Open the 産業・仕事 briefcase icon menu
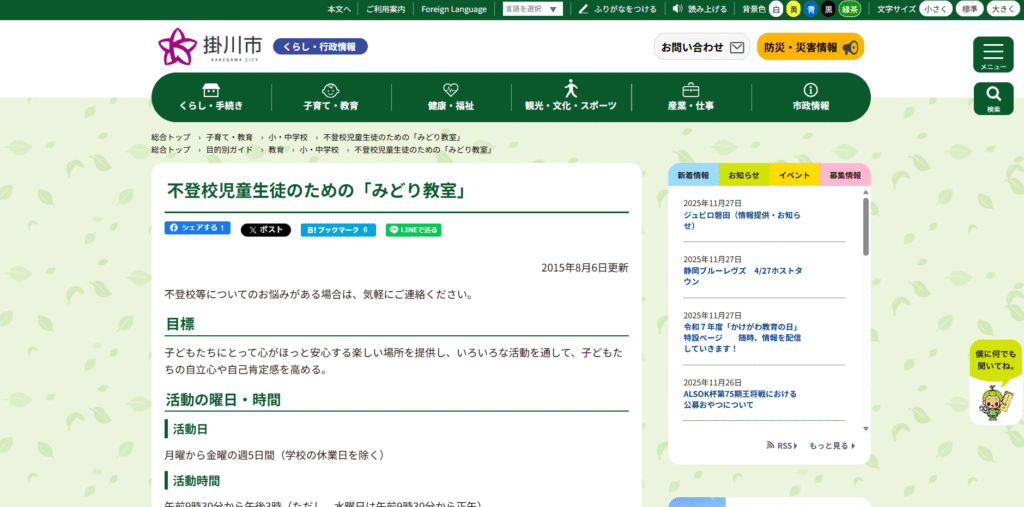The width and height of the screenshot is (1024, 507). pyautogui.click(x=691, y=97)
